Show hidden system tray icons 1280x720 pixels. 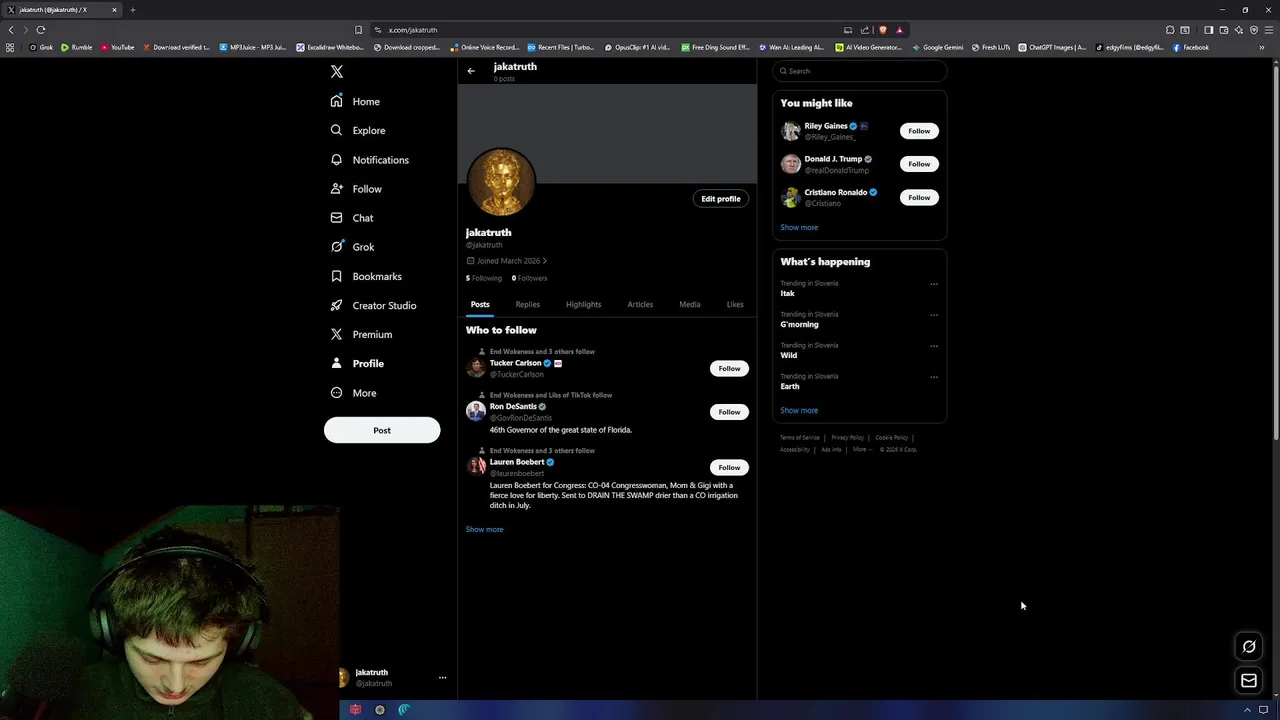click(1247, 710)
